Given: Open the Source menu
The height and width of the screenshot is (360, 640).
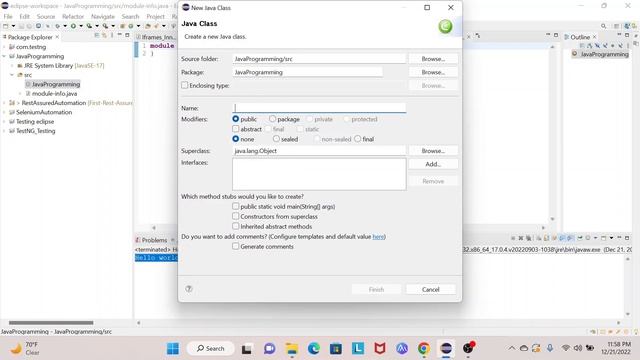Looking at the screenshot, I should pyautogui.click(x=46, y=16).
